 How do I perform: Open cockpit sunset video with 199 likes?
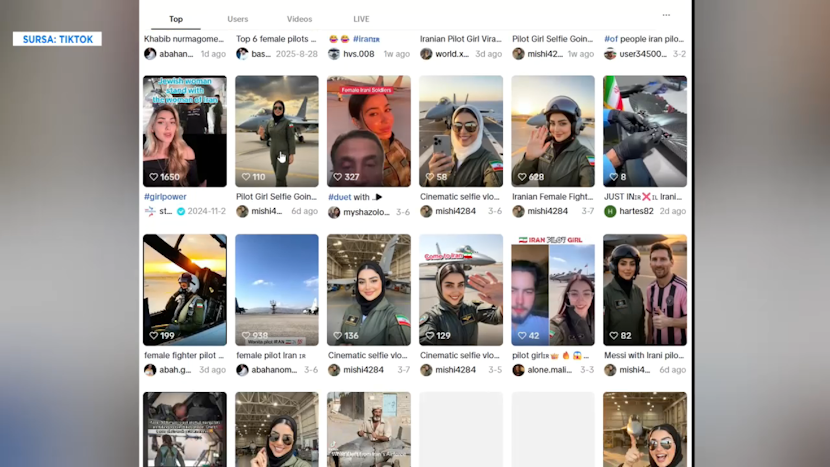pyautogui.click(x=185, y=290)
